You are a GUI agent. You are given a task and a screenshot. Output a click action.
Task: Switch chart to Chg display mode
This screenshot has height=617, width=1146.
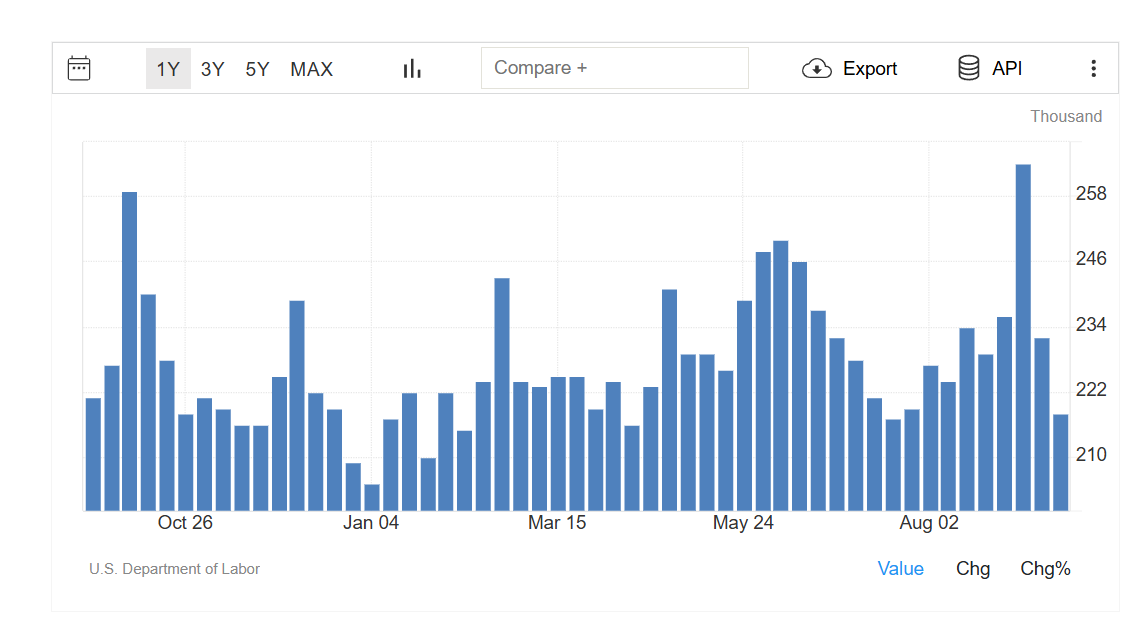972,568
